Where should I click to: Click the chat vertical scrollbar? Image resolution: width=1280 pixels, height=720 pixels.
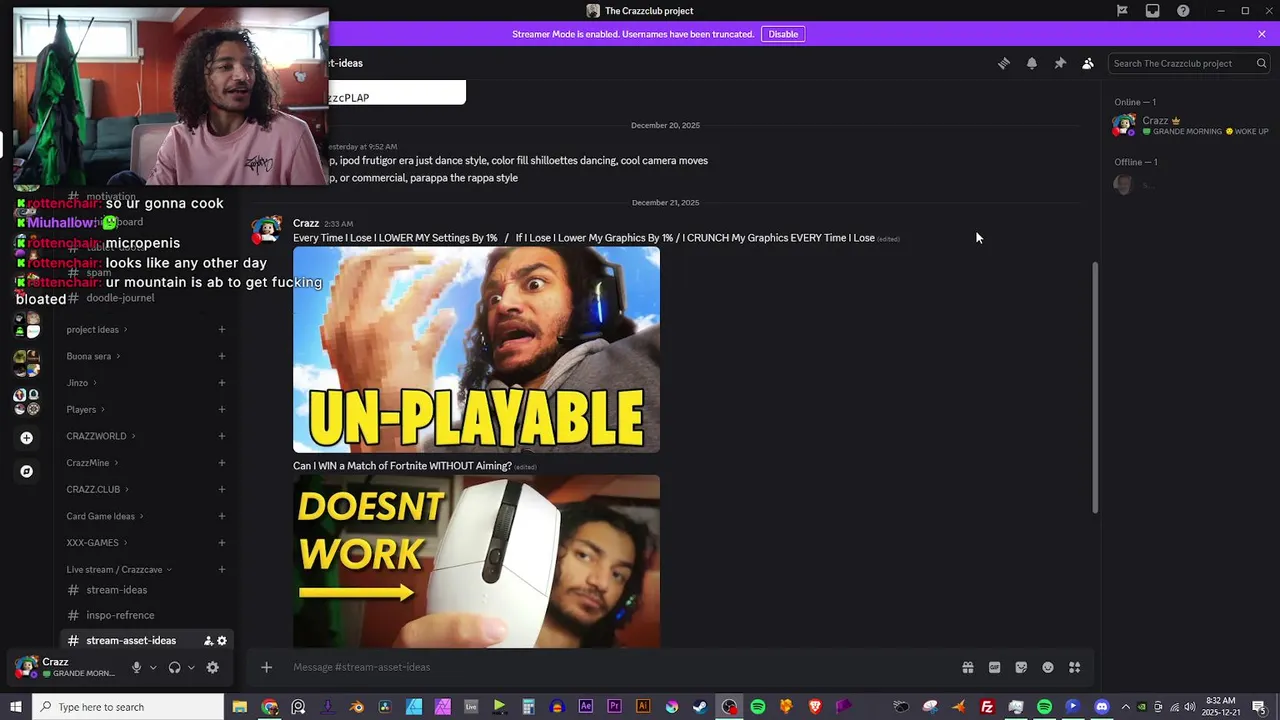(1095, 388)
